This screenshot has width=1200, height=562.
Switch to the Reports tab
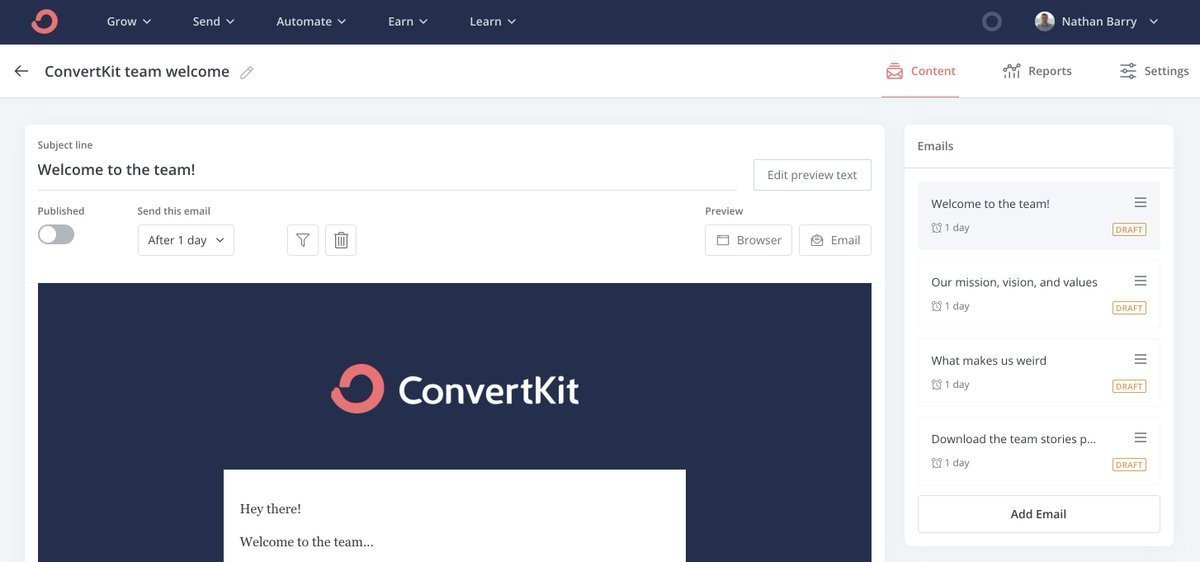coord(1037,71)
